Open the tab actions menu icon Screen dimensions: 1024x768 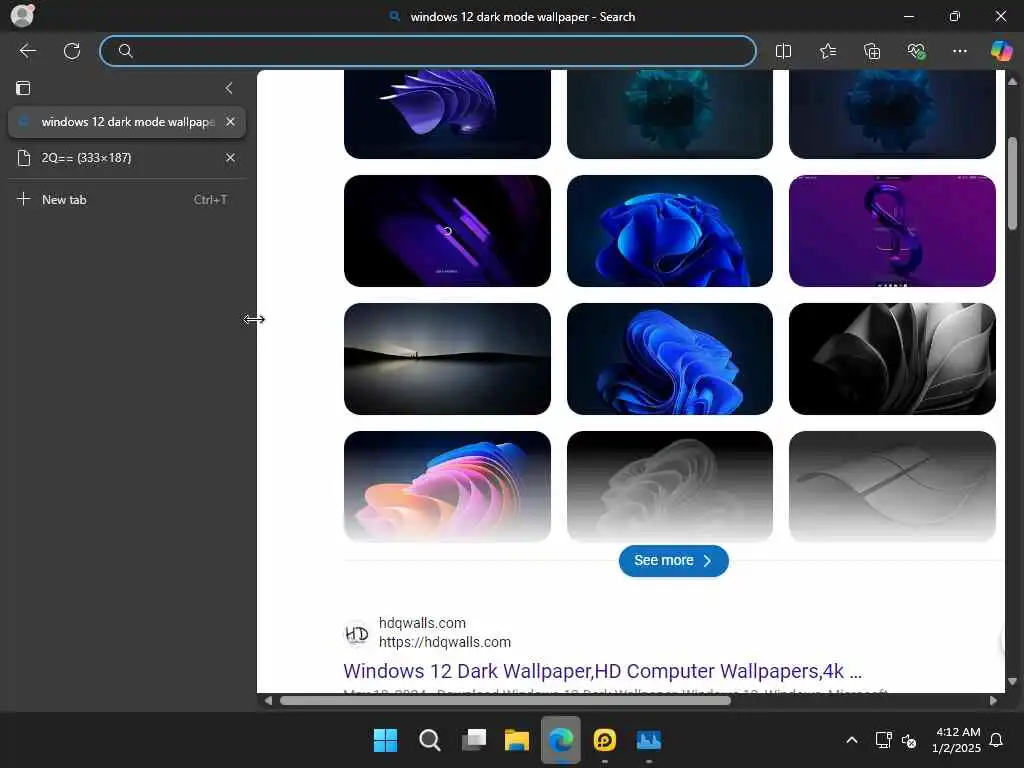(x=23, y=88)
